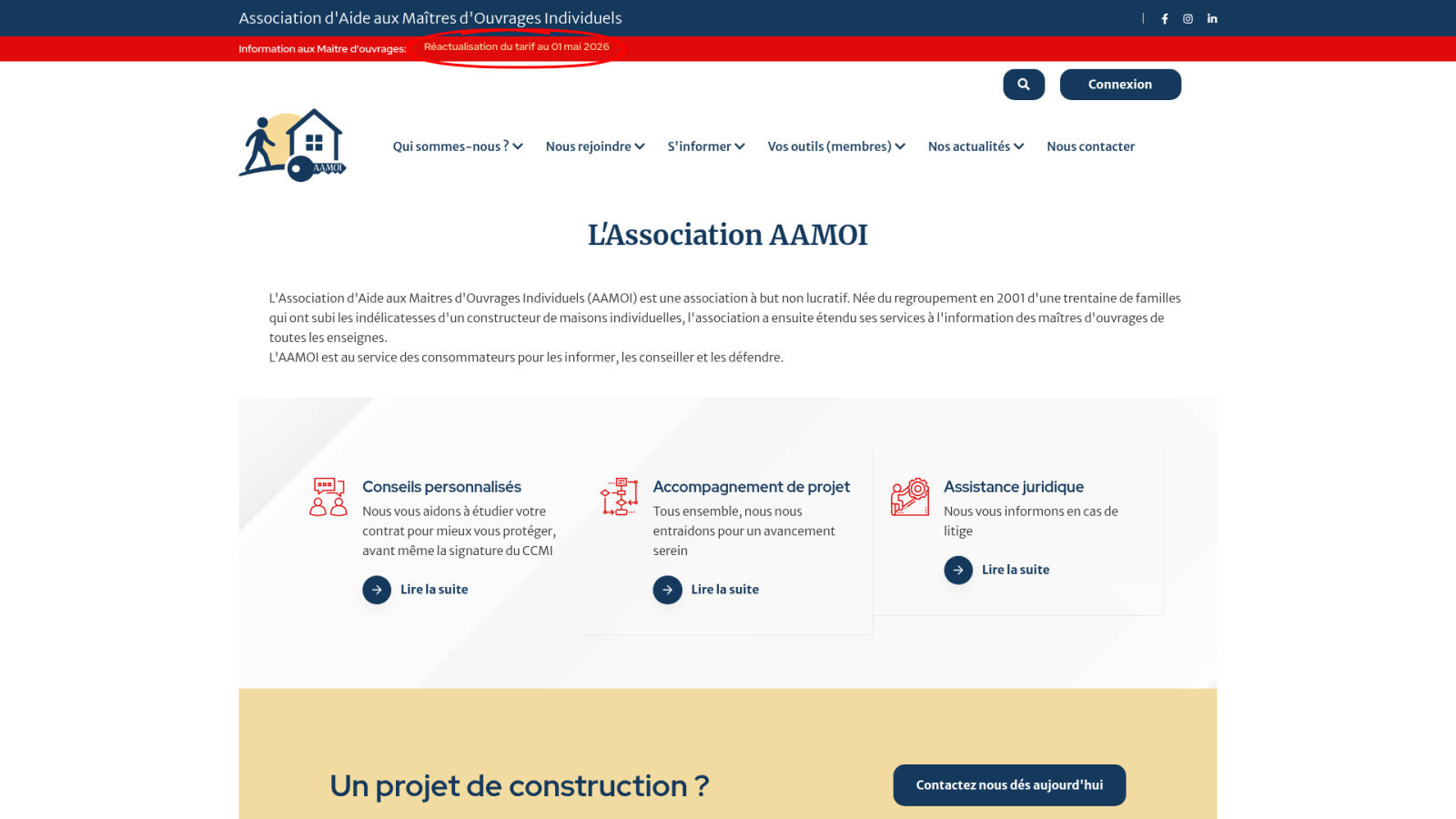Click the Conseils personnalisés heading
The height and width of the screenshot is (819, 1456).
coord(441,487)
